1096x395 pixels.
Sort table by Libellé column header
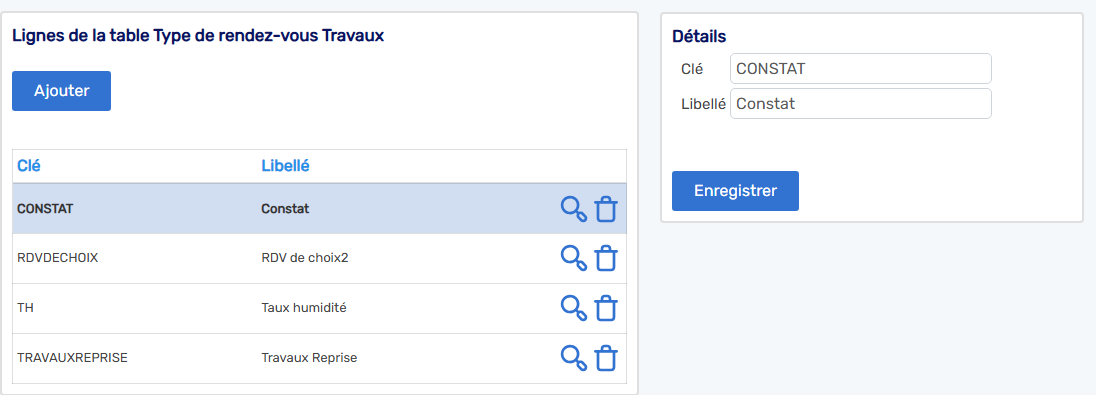(x=285, y=166)
